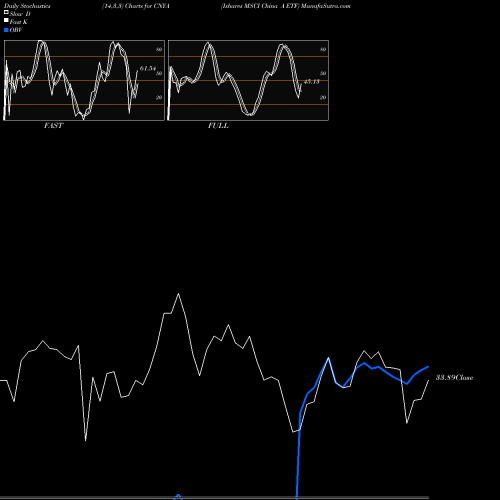Image resolution: width=500 pixels, height=500 pixels.
Task: Select the 'Daily Stochastics' title text
Action: (27, 6)
